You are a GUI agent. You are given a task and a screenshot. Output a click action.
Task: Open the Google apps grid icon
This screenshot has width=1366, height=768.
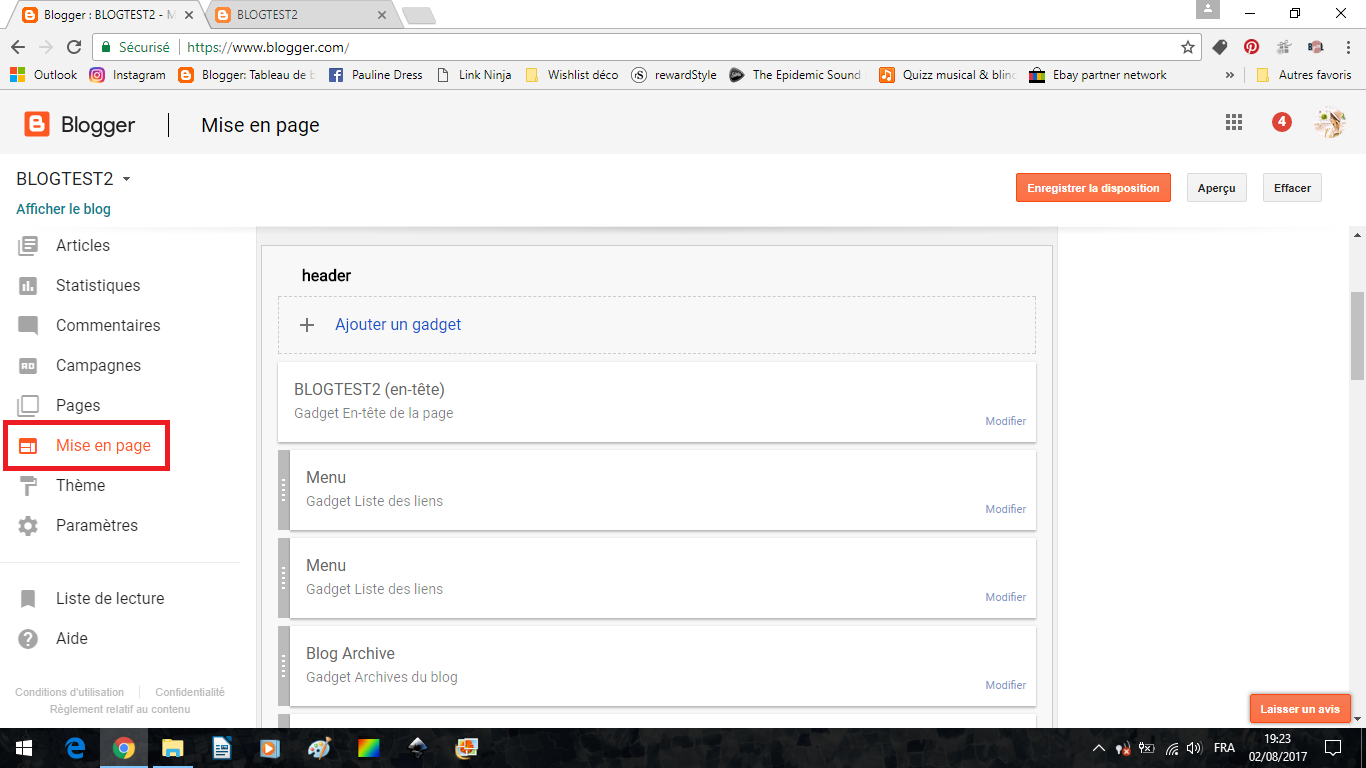(1234, 122)
